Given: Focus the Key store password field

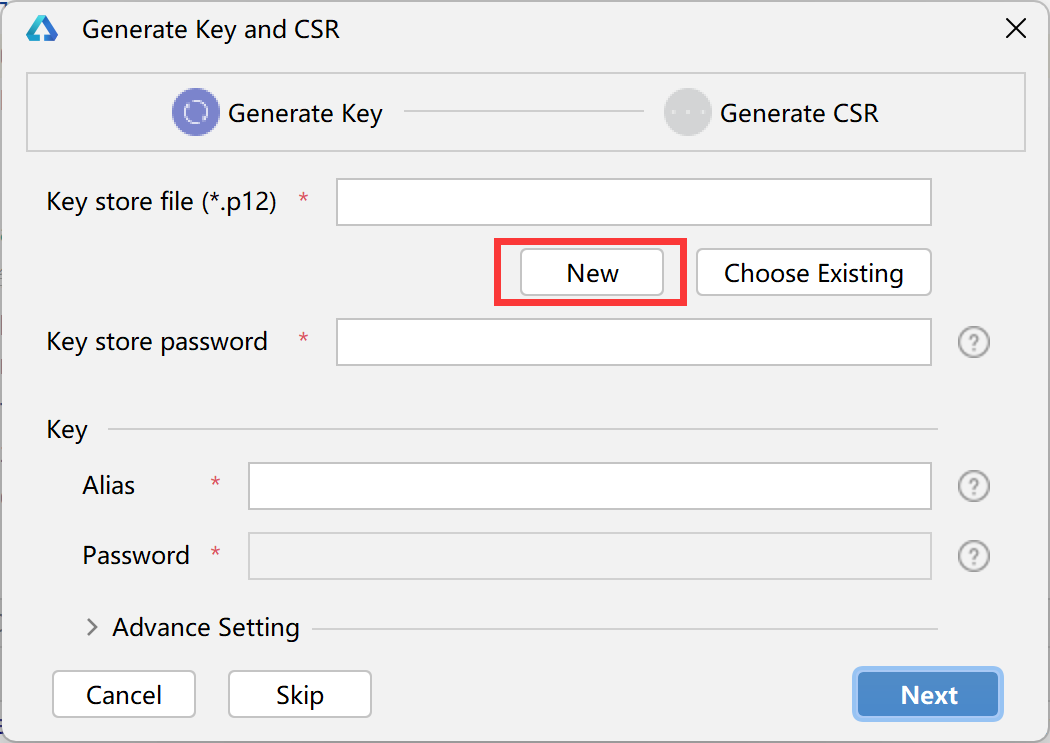Looking at the screenshot, I should [x=633, y=342].
